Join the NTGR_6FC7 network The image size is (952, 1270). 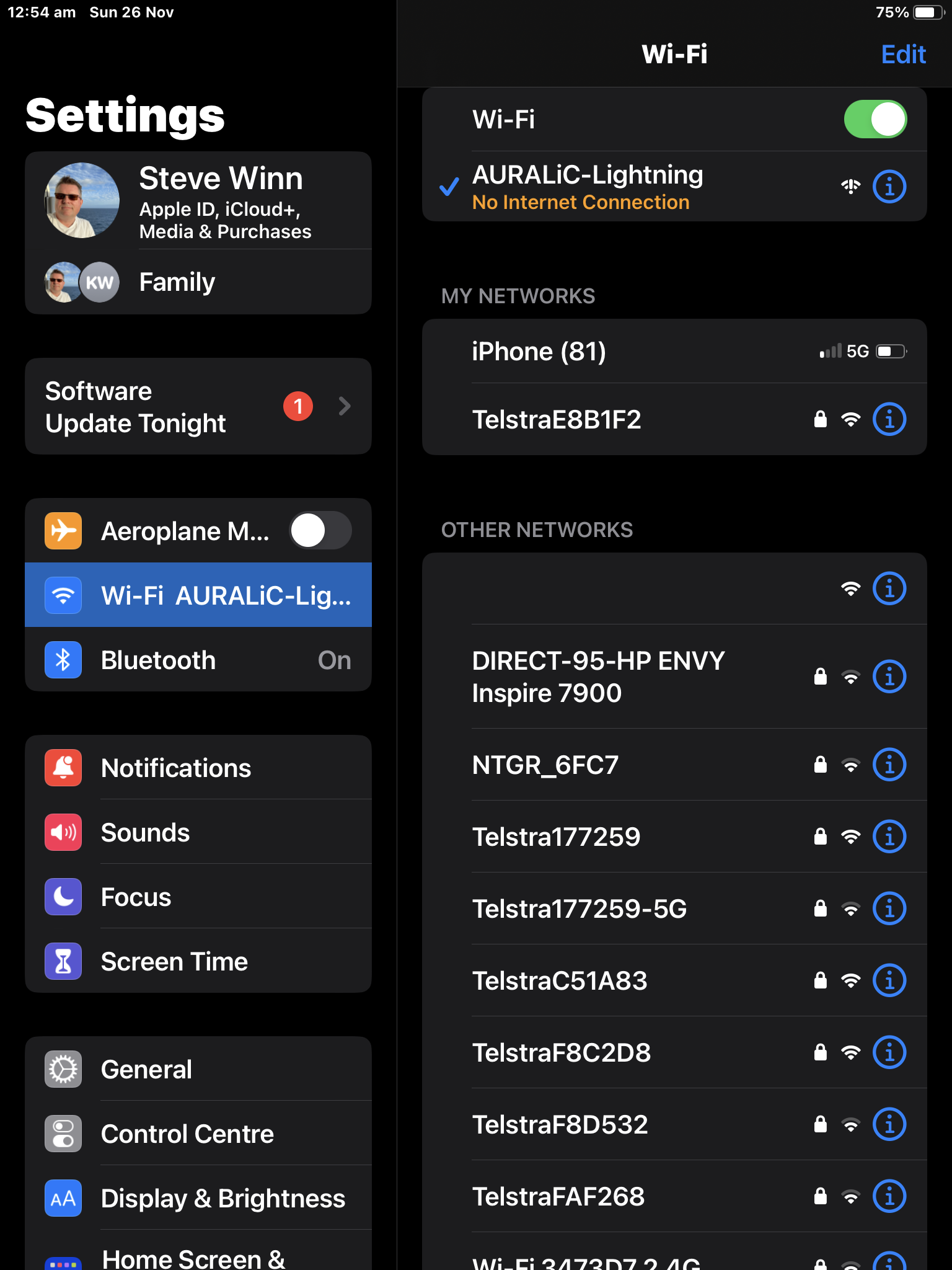pos(674,765)
